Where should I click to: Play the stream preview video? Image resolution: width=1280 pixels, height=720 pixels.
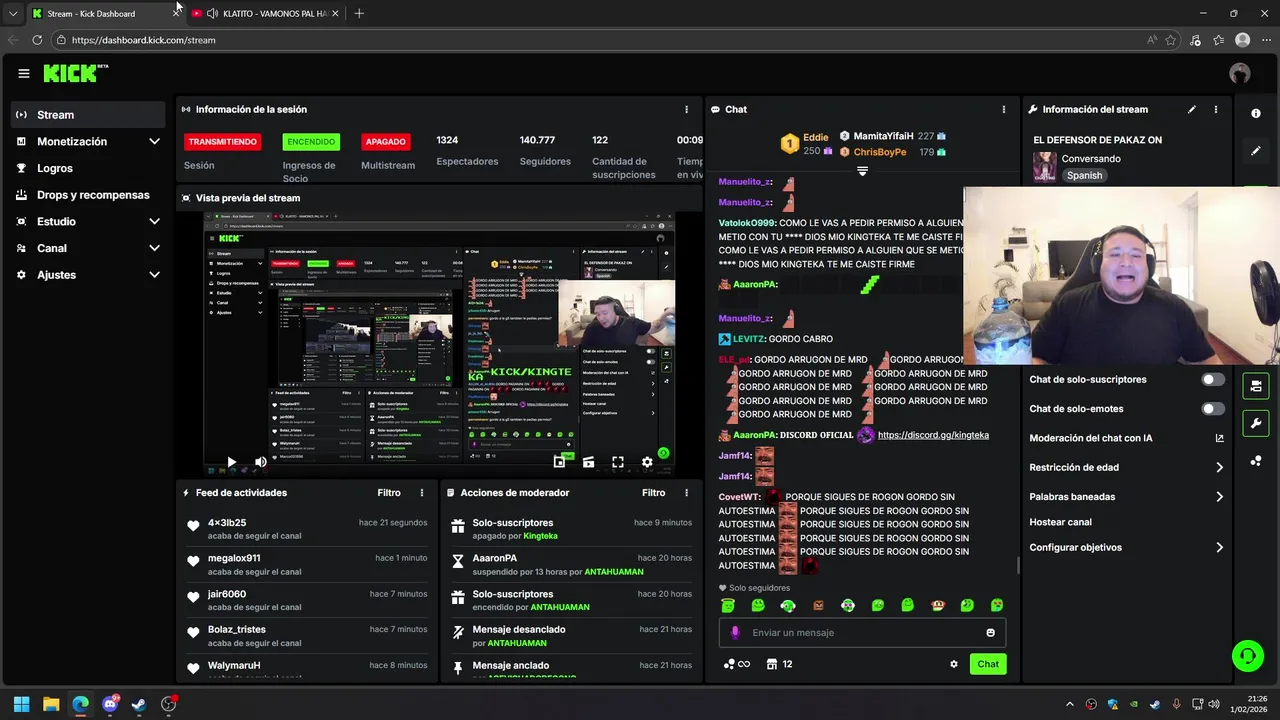[231, 462]
